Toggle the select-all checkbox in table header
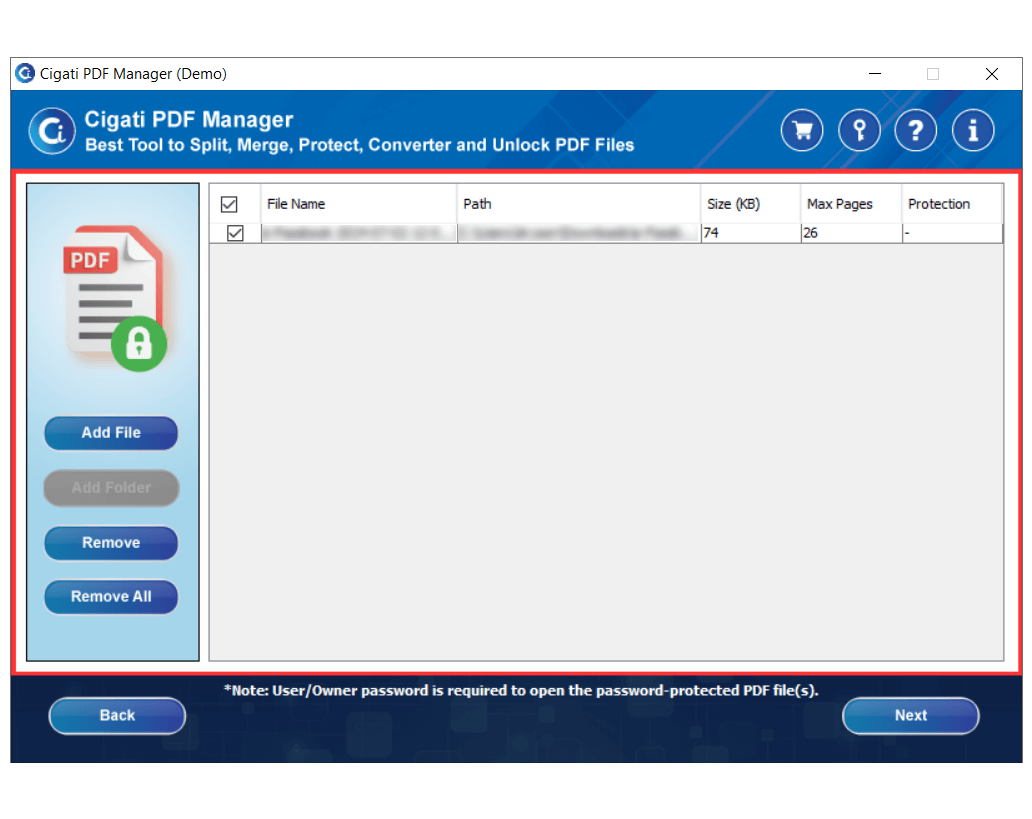Viewport: 1032px width, 819px height. [229, 204]
